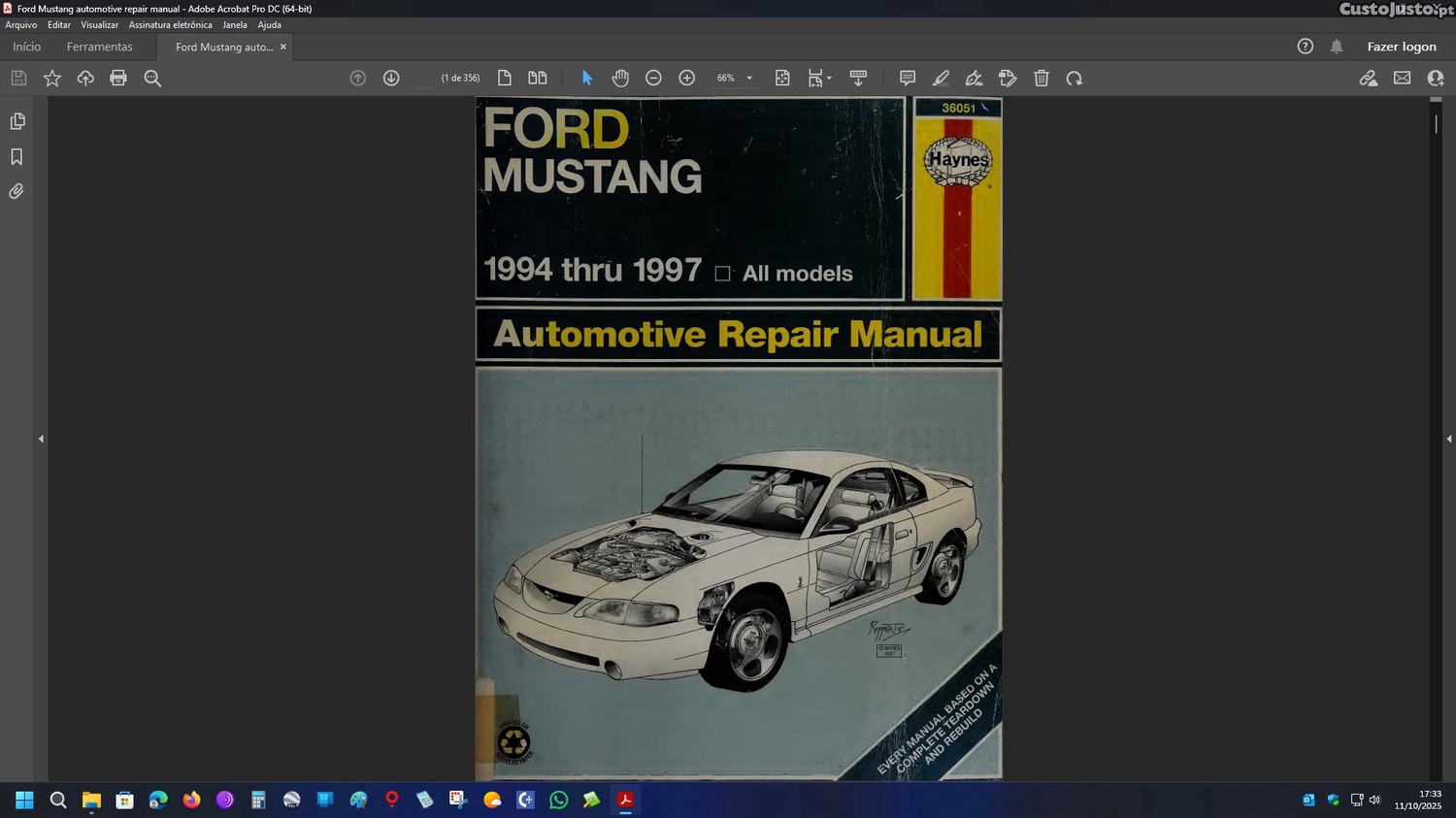Screen dimensions: 1456x818
Task: Go to next page arrow
Action: (391, 79)
